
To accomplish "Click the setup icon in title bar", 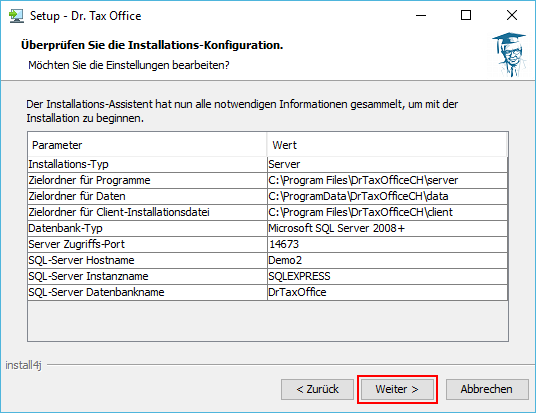I will pos(16,16).
